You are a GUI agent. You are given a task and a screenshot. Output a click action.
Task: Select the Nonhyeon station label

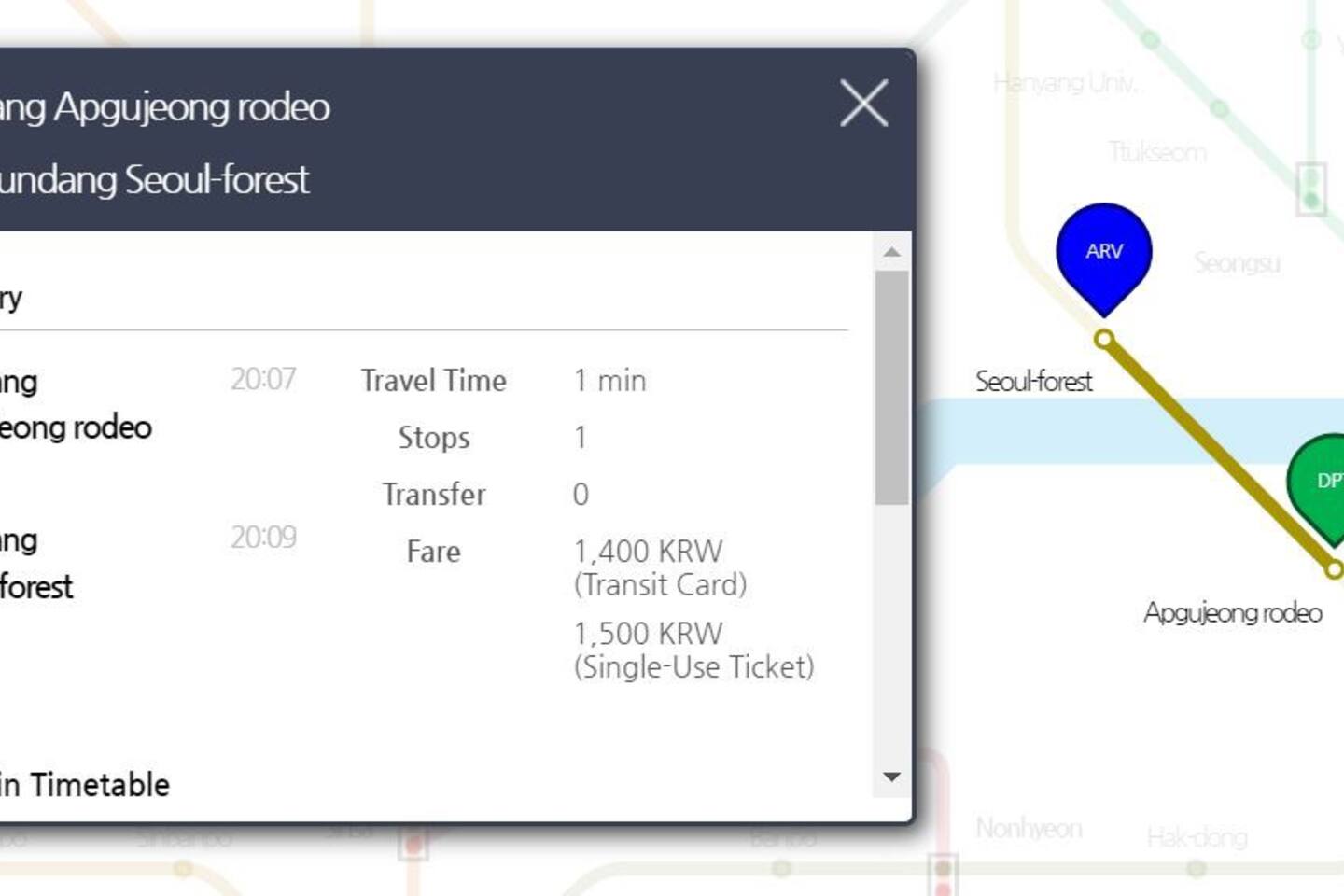coord(1029,829)
